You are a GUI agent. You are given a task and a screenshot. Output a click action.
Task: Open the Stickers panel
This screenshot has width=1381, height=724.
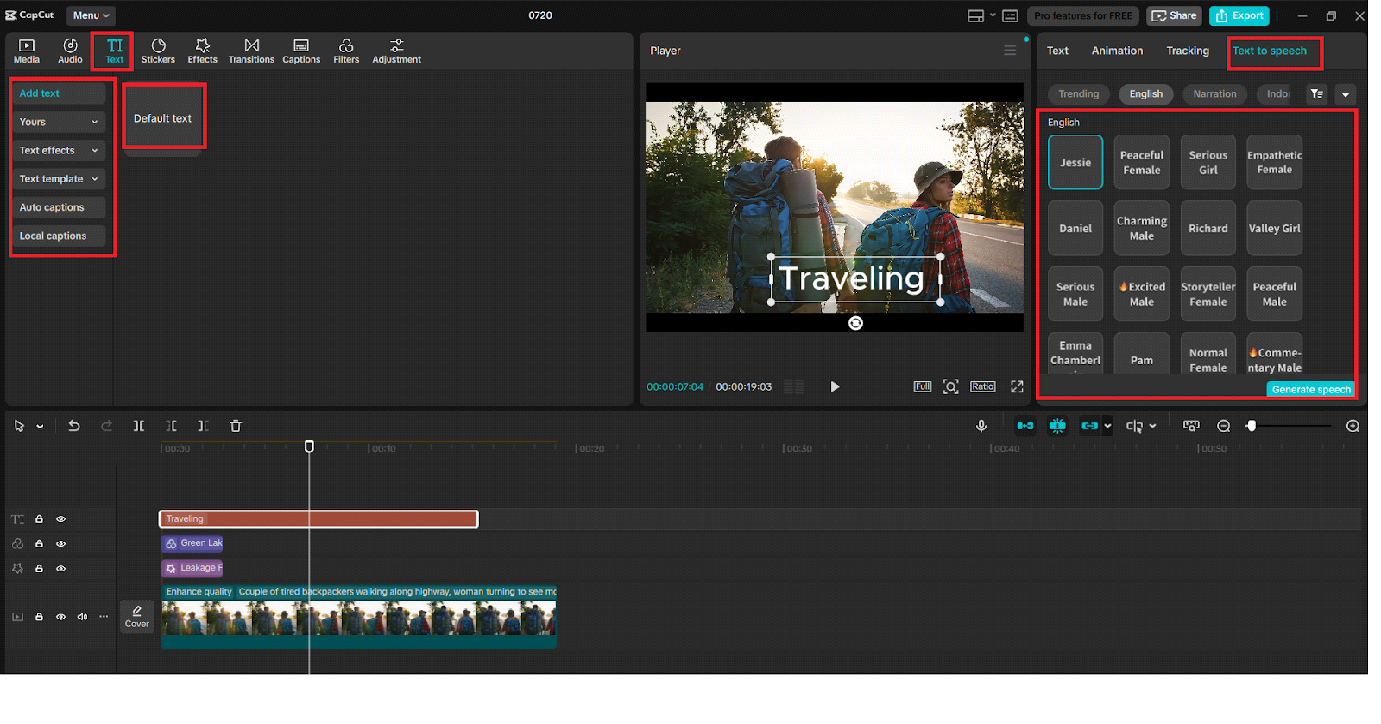(x=158, y=51)
